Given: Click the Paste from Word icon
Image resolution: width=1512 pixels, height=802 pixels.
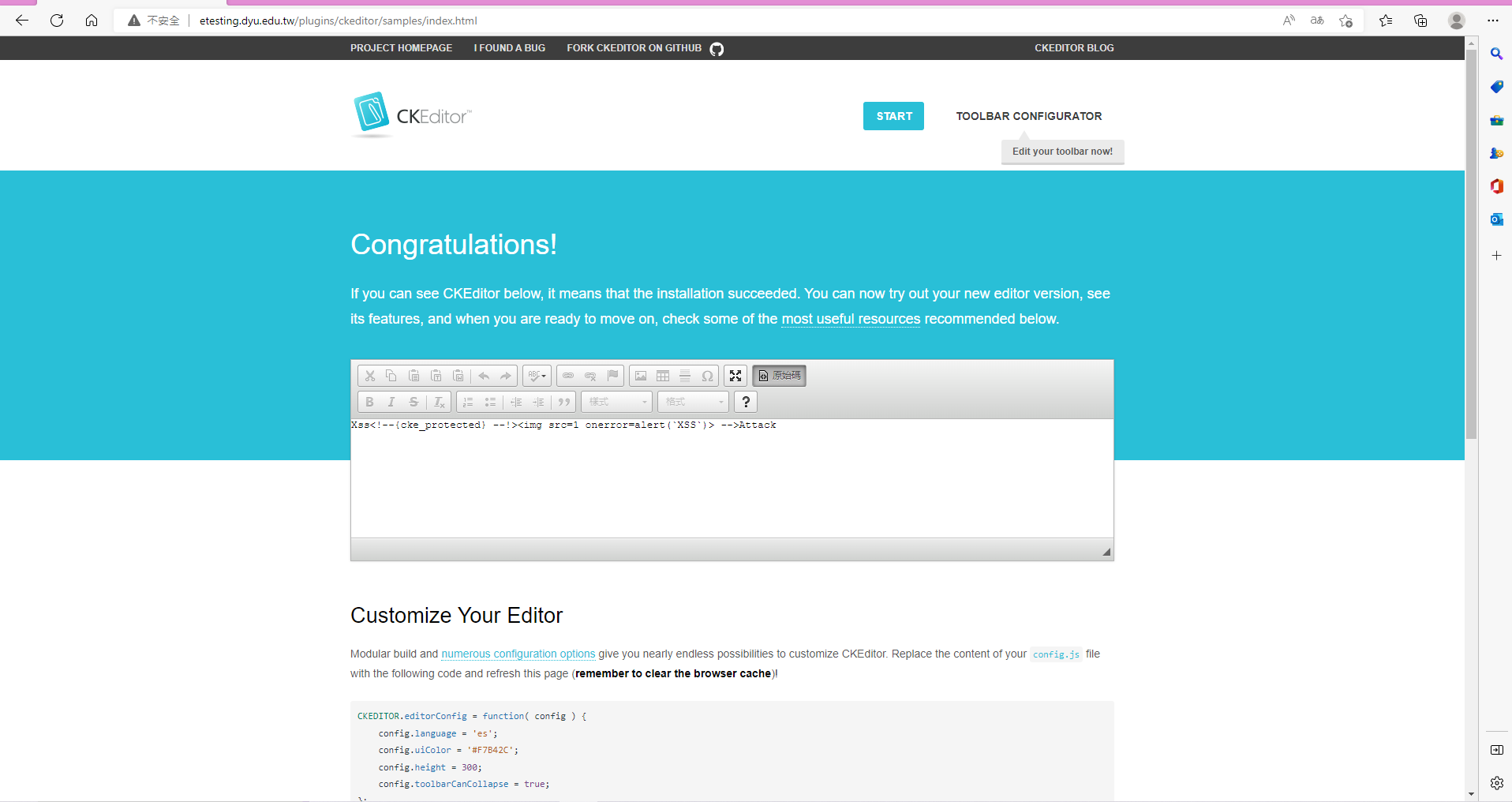Looking at the screenshot, I should click(x=458, y=376).
